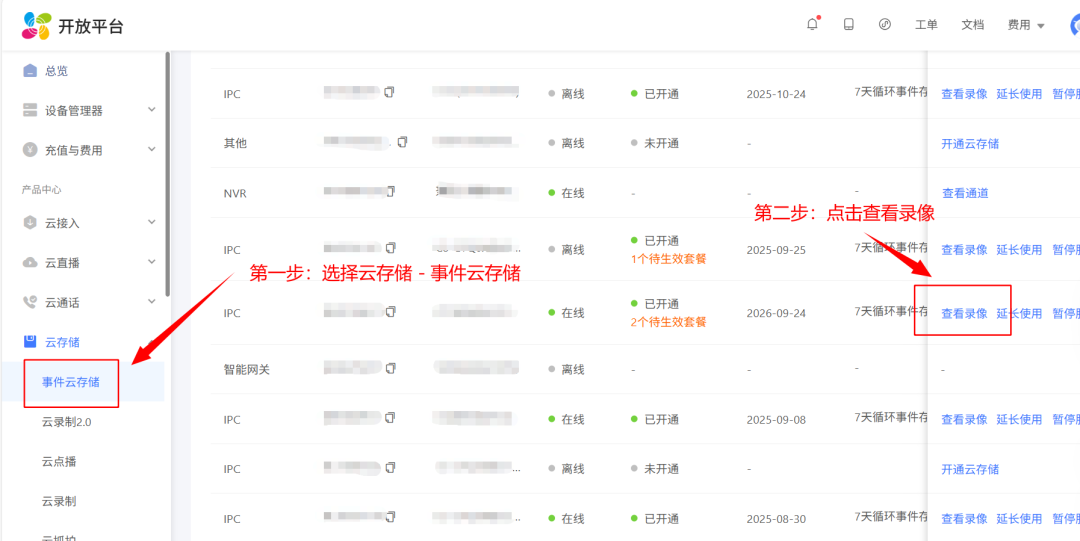Expand the 云直播 menu chevron
This screenshot has width=1080, height=541.
[x=152, y=262]
